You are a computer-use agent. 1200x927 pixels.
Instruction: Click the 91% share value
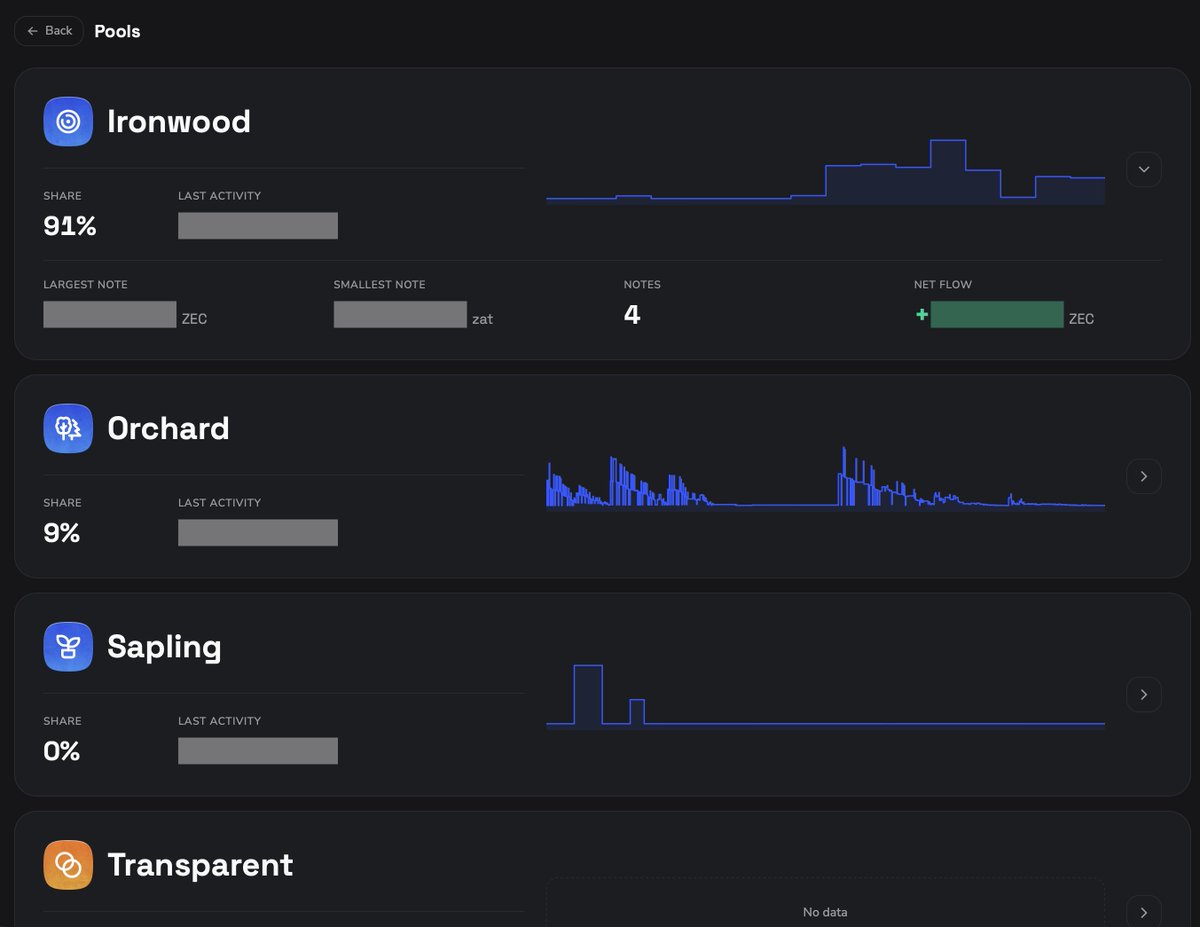tap(70, 226)
